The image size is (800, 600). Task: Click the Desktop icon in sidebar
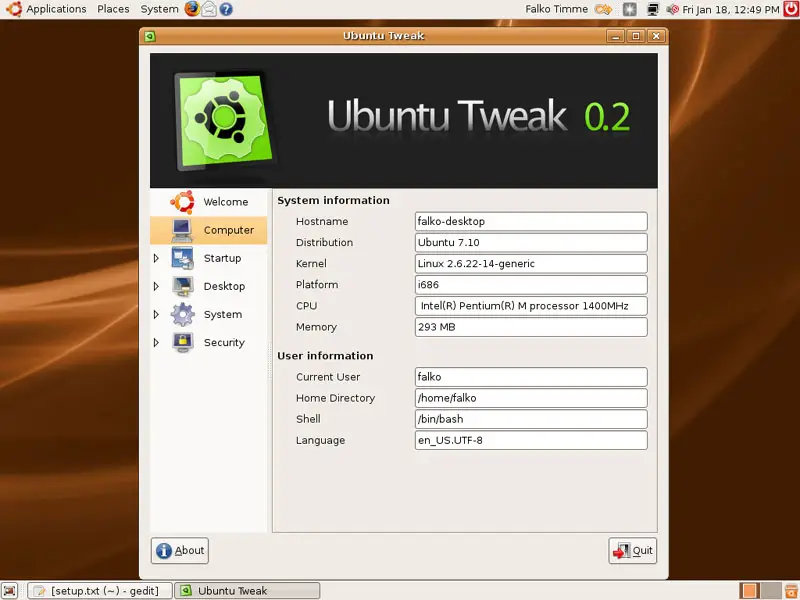182,286
